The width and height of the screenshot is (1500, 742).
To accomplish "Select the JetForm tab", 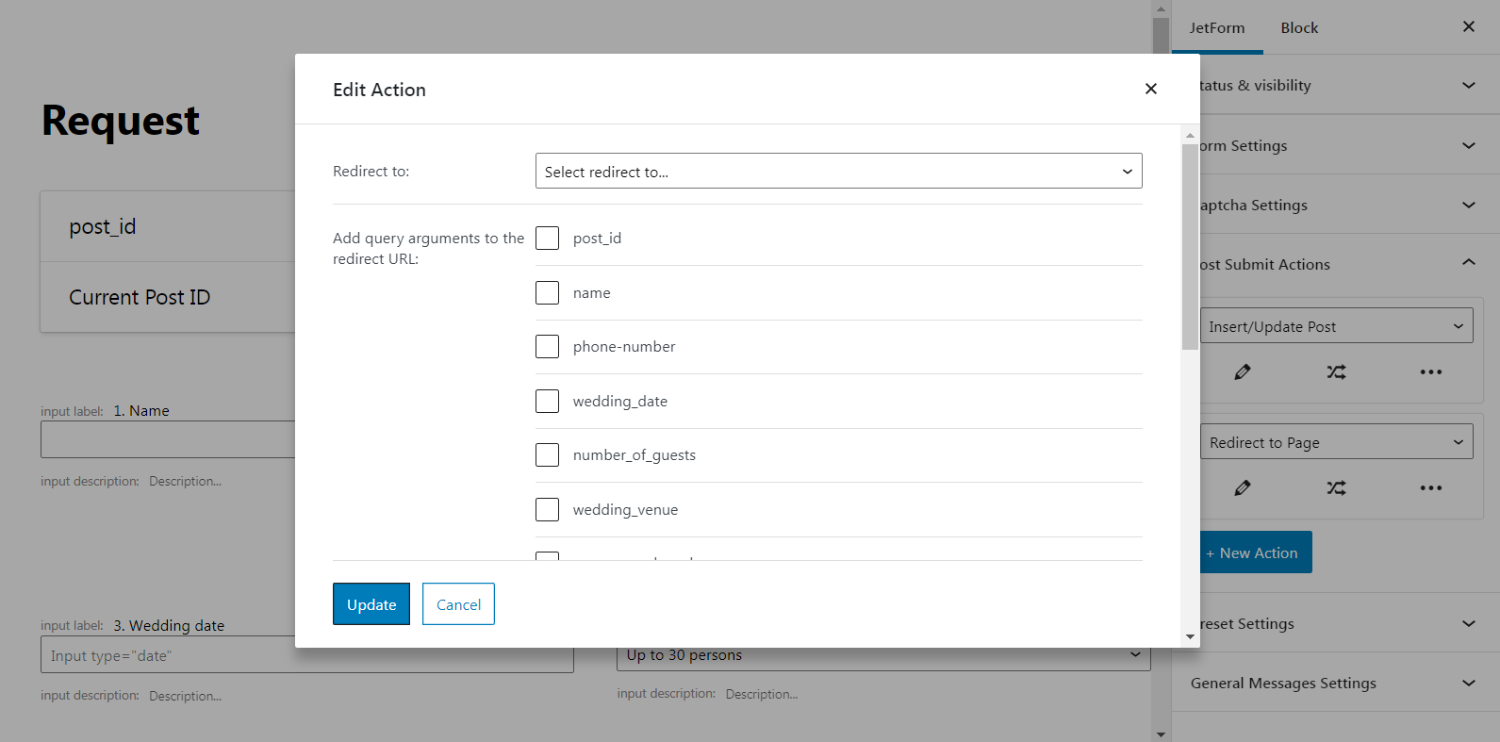I will pos(1217,27).
